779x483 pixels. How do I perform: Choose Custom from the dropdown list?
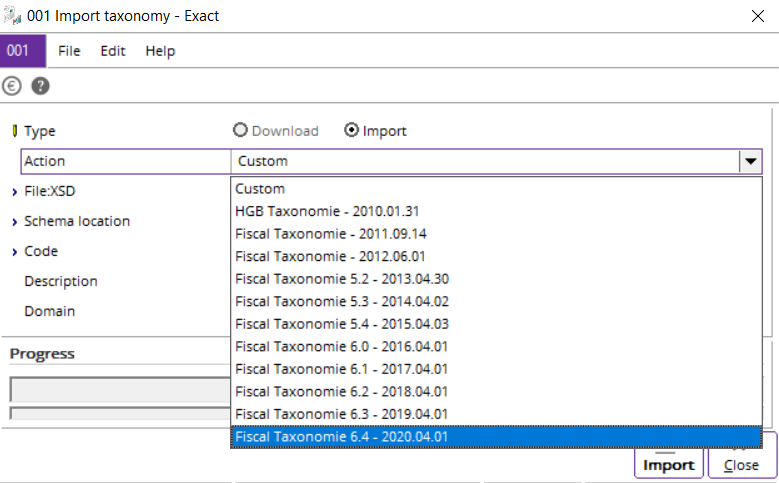(496, 189)
